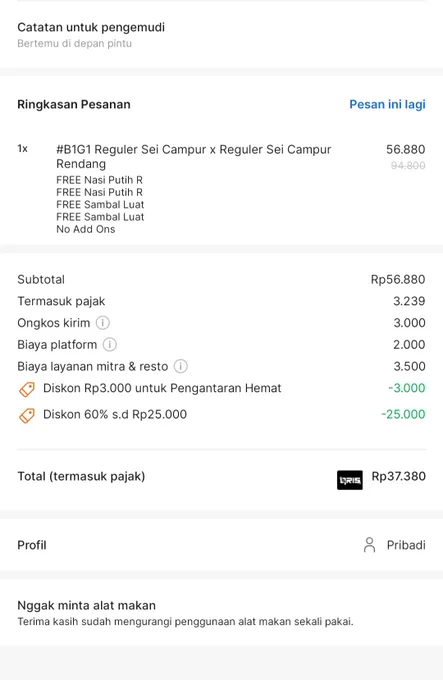Tap the Subtotal Rp56.880 amount
Viewport: 443px width, 680px height.
click(x=398, y=279)
